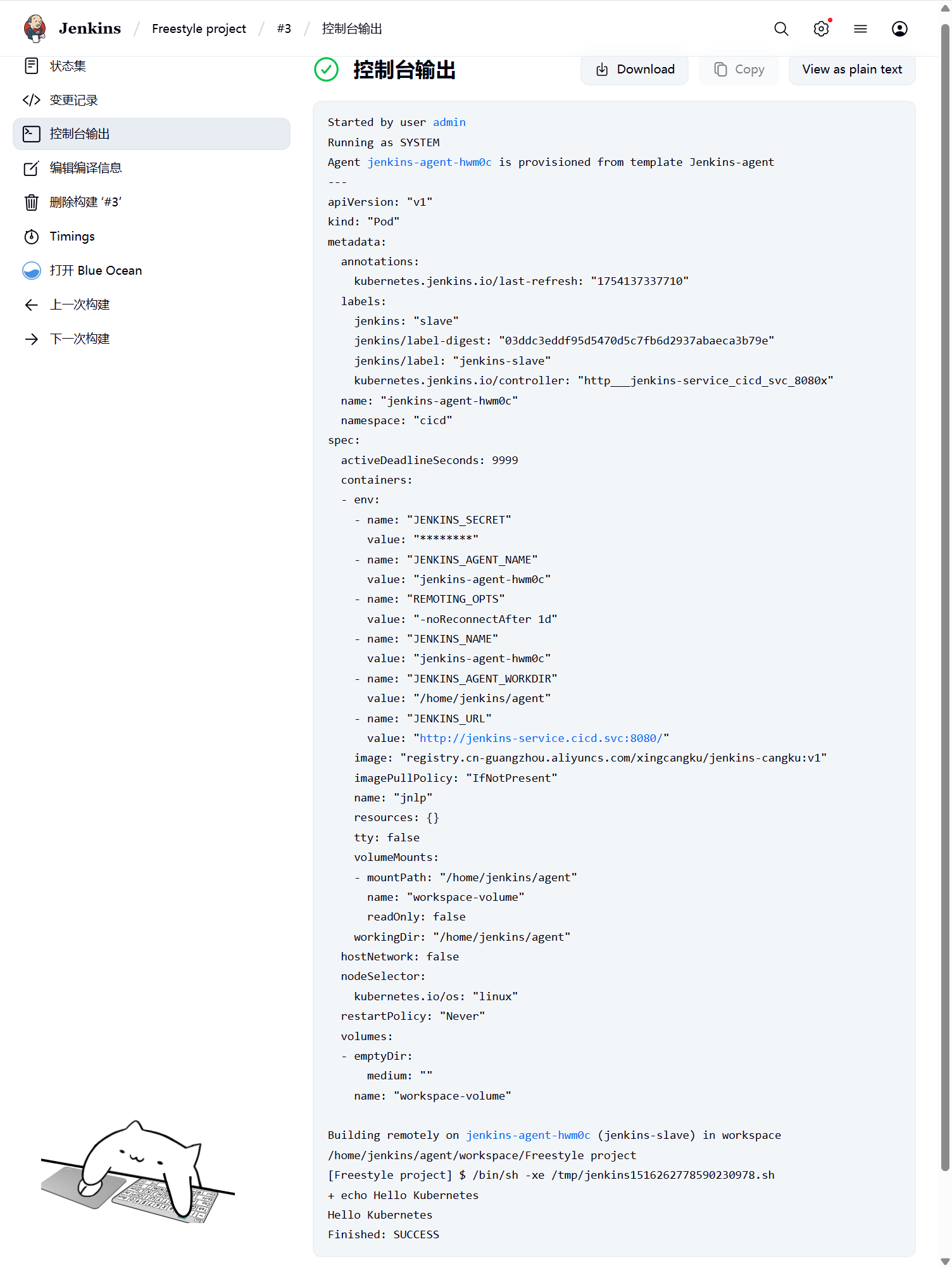952x1268 pixels.
Task: Open the user account icon
Action: [x=899, y=29]
